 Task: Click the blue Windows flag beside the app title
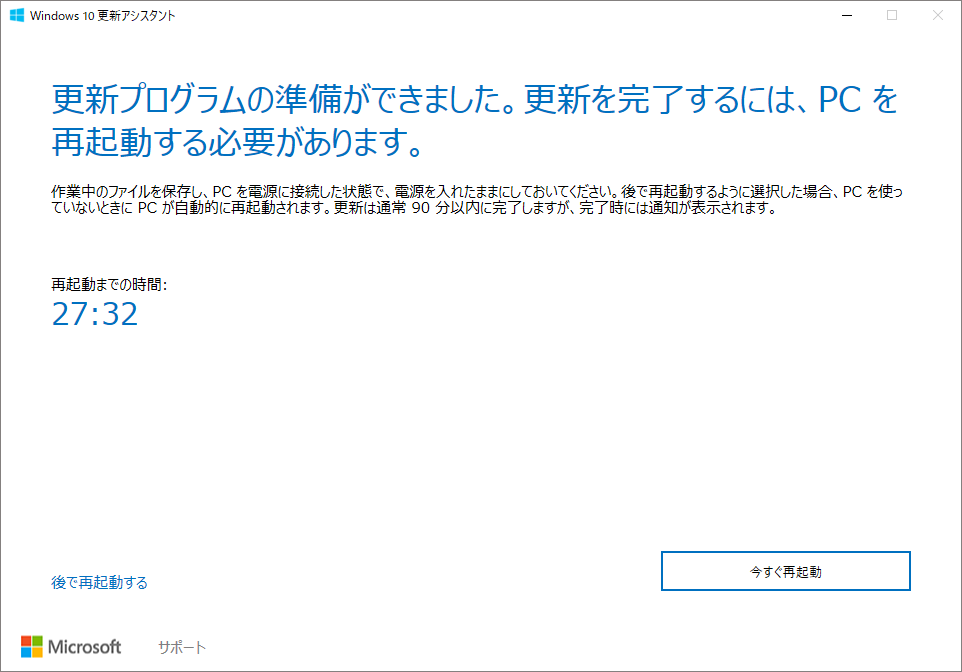pos(18,15)
